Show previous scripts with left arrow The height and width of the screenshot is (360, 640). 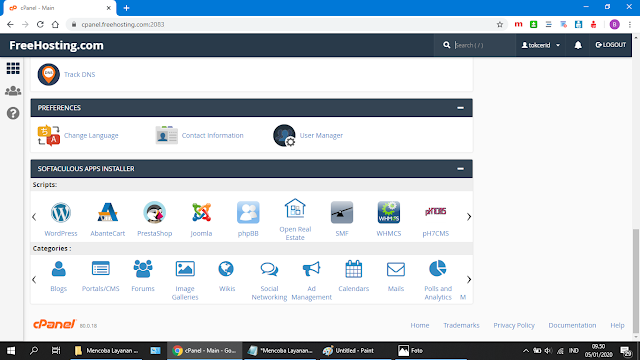click(34, 217)
